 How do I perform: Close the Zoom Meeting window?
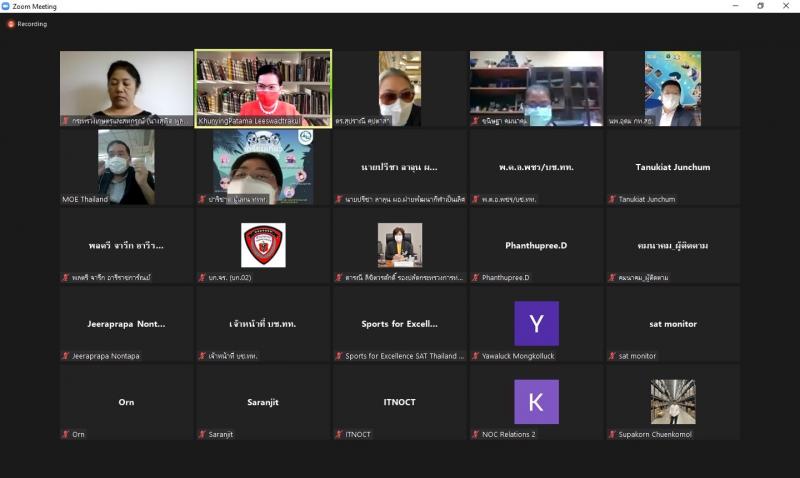pos(786,6)
